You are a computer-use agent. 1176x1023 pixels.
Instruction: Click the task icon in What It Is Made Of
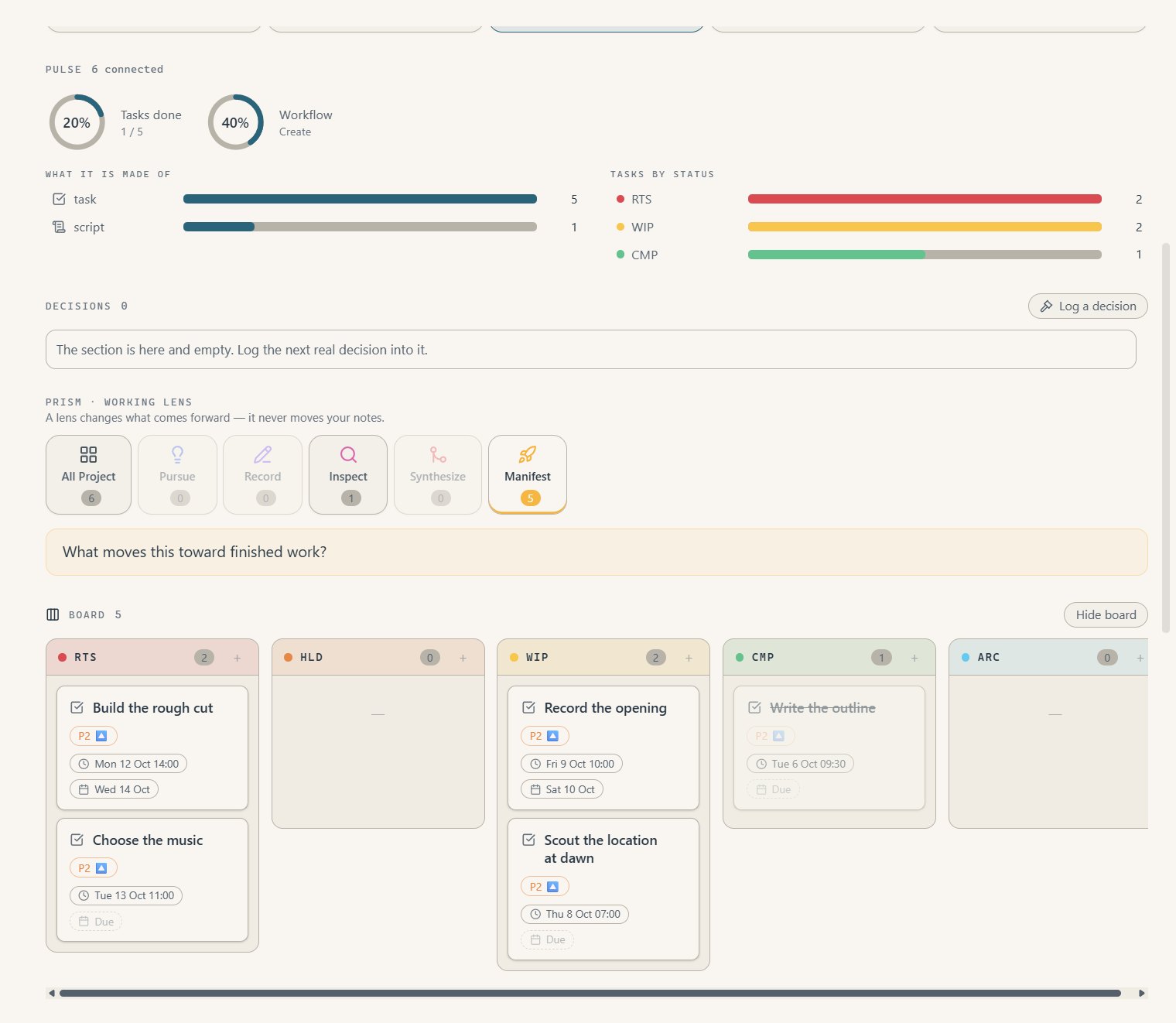[x=59, y=199]
